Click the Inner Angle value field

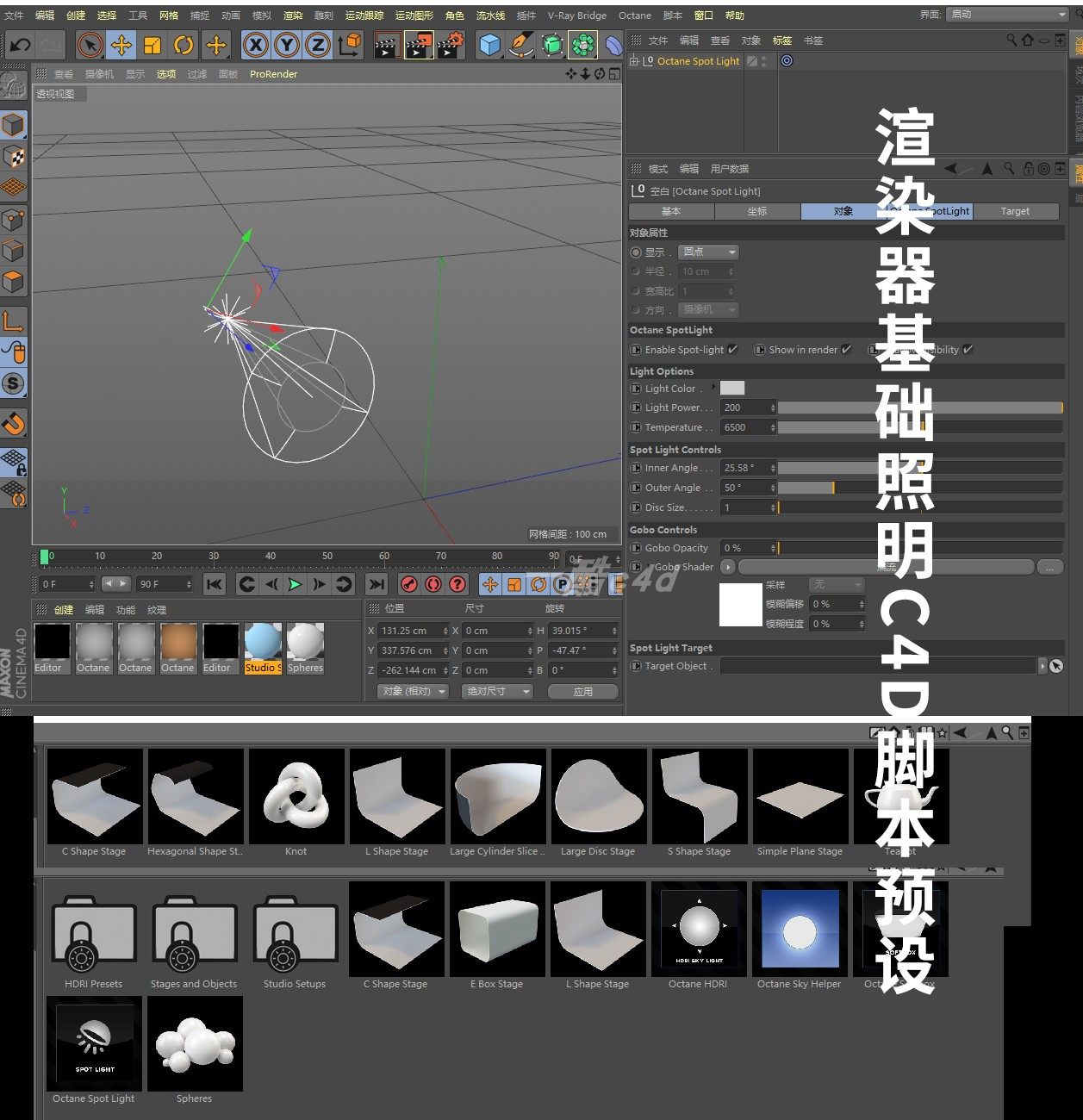[x=748, y=468]
